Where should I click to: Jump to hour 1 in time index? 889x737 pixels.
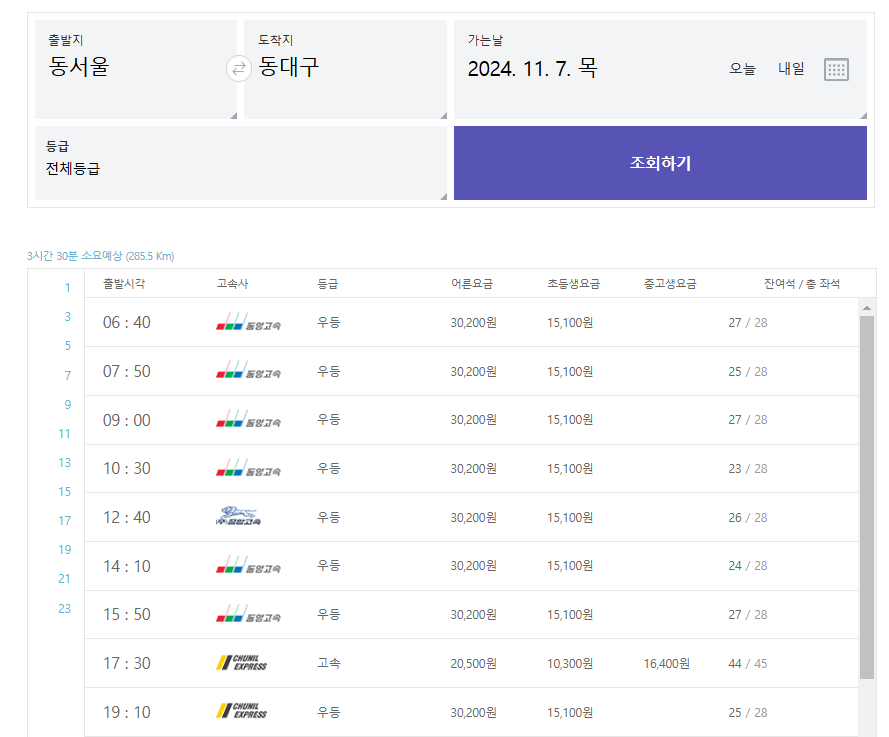(67, 287)
